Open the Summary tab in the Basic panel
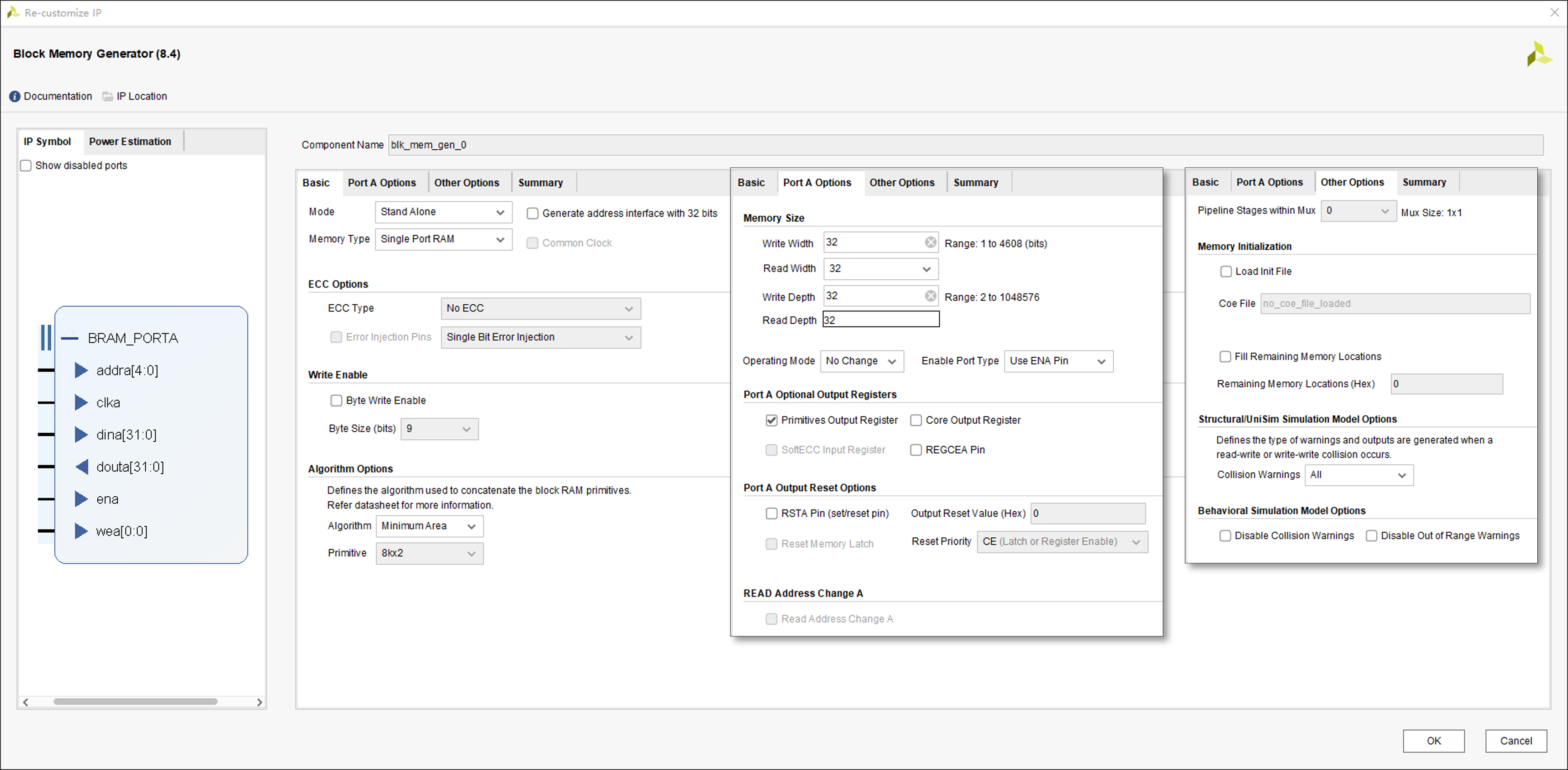The image size is (1568, 770). 540,182
